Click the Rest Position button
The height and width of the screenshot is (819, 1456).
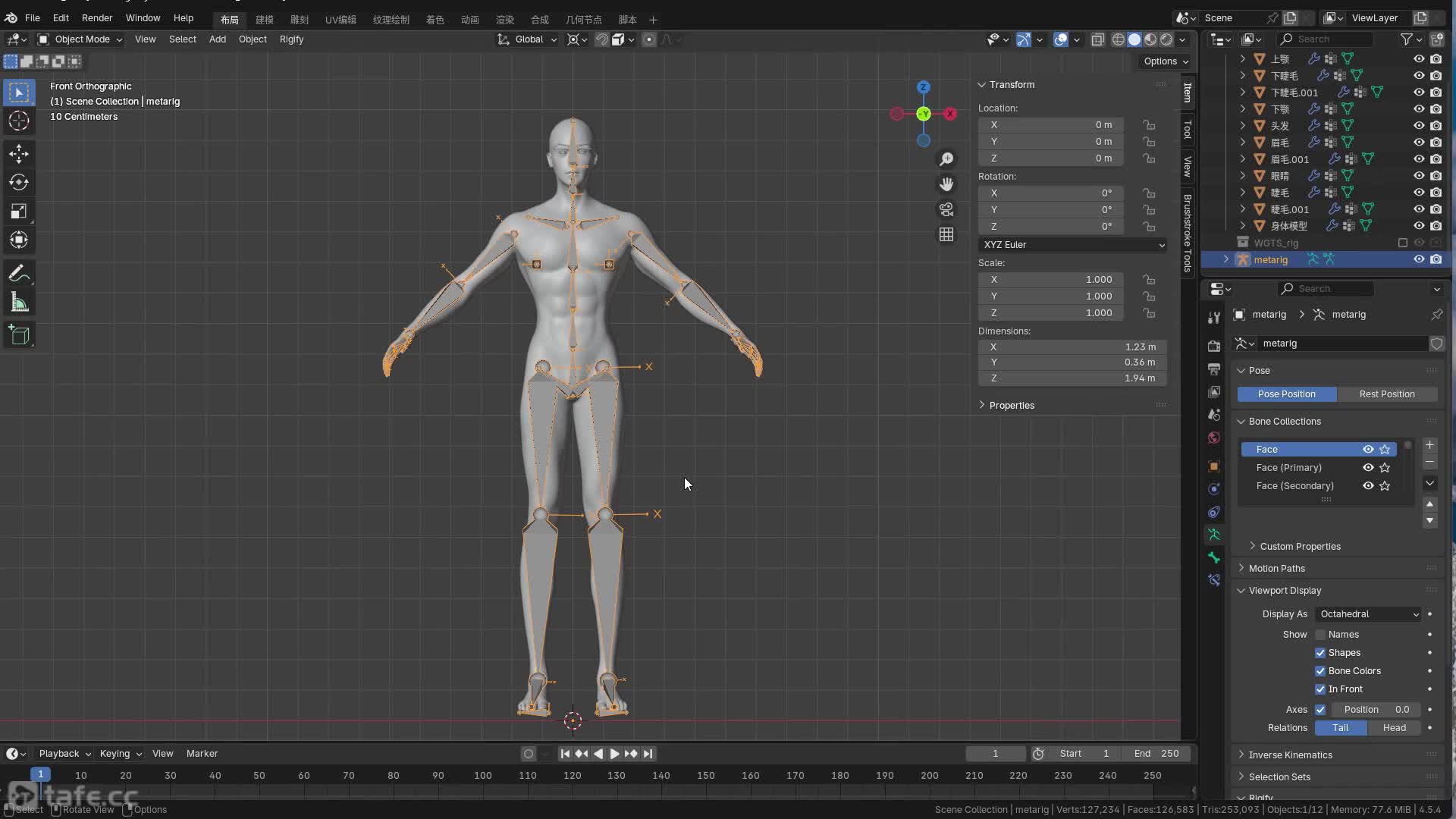(x=1386, y=394)
